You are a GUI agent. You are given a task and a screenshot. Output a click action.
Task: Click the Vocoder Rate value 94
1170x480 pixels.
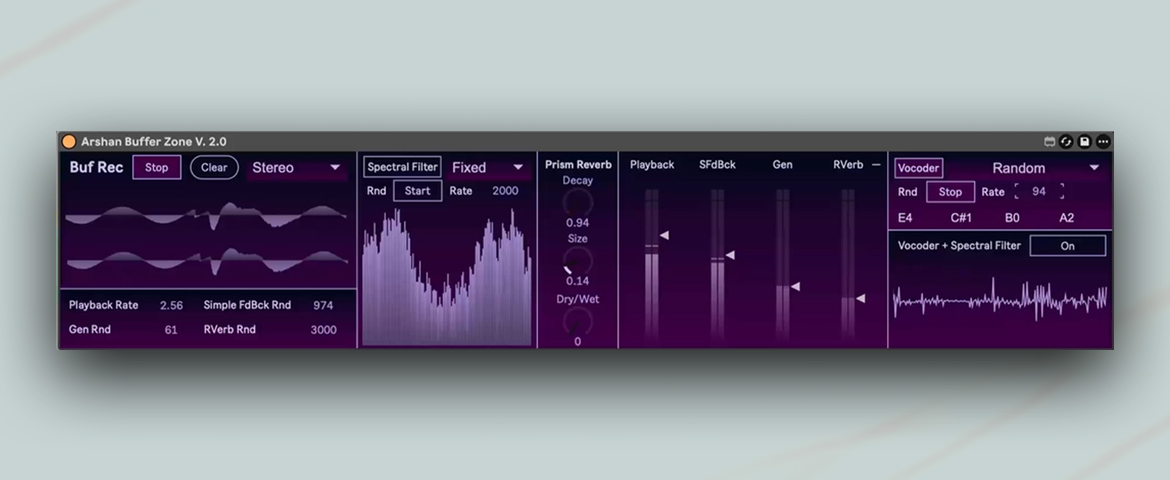click(x=1039, y=192)
